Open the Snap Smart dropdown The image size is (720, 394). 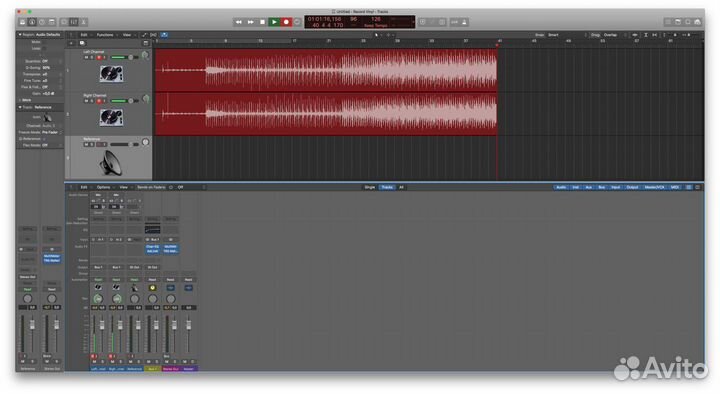tap(567, 35)
